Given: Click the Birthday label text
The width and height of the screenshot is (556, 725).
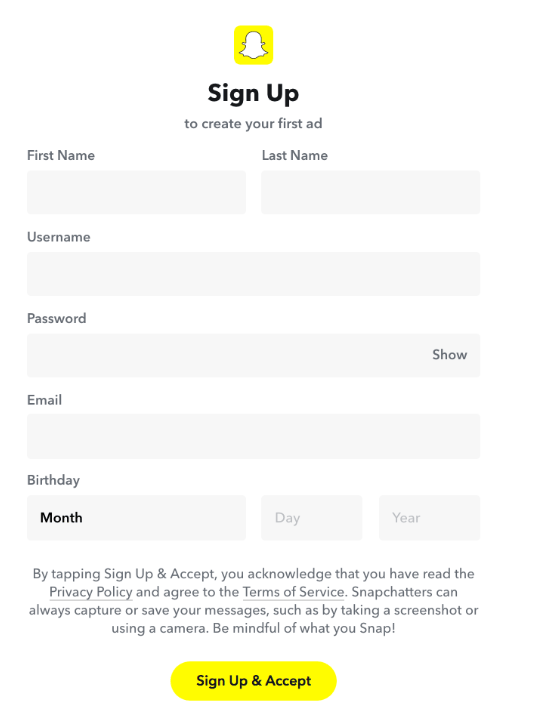Looking at the screenshot, I should (53, 480).
